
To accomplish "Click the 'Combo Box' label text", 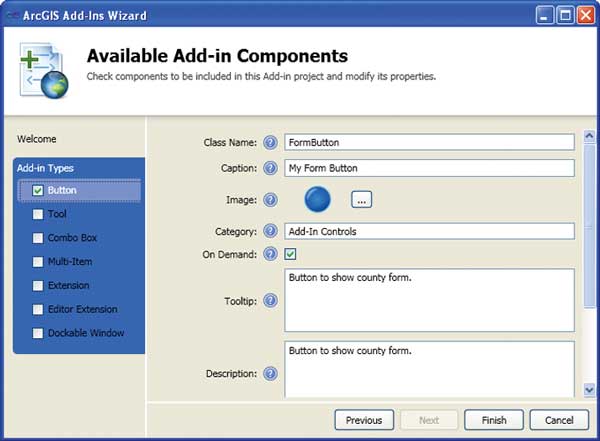I will click(72, 238).
